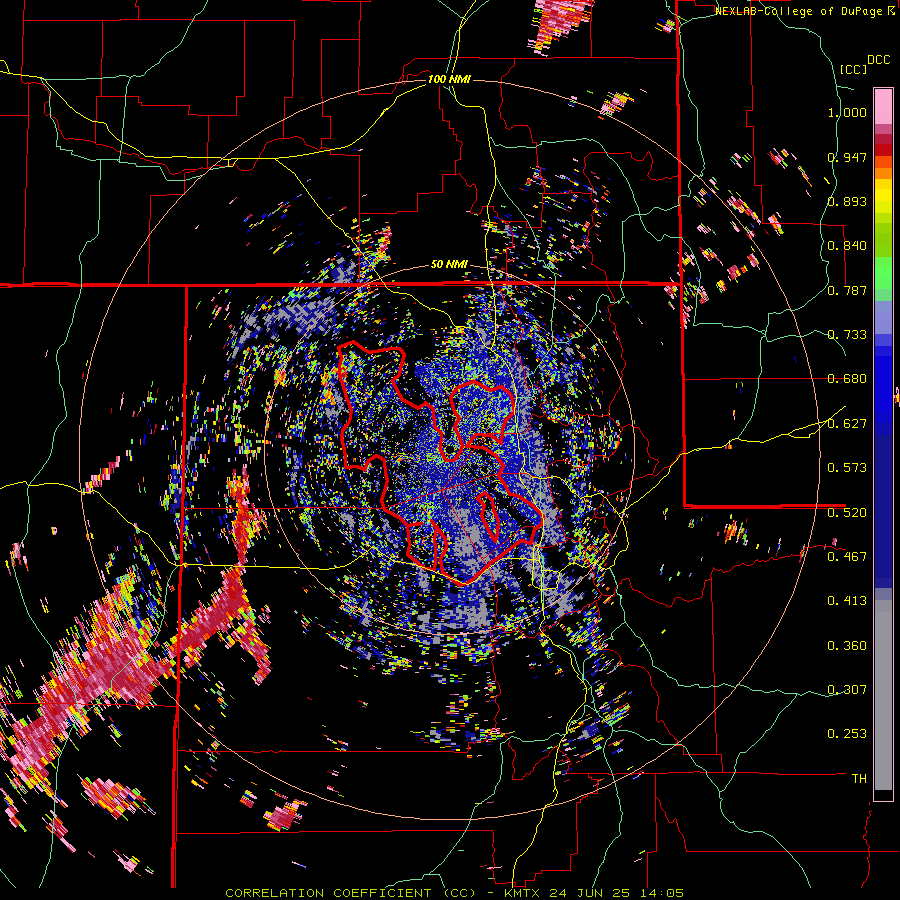Click the 0.467 color scale value
900x900 pixels.
pos(847,557)
